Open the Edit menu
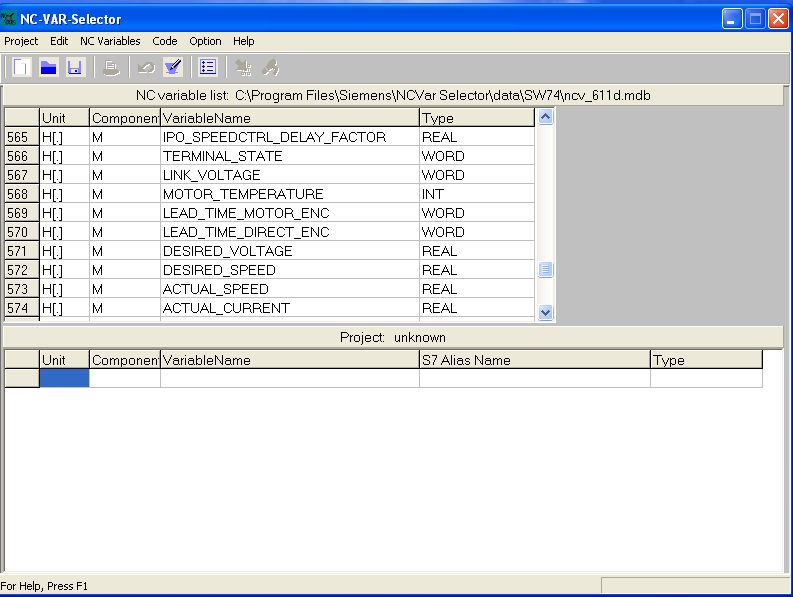 (59, 41)
